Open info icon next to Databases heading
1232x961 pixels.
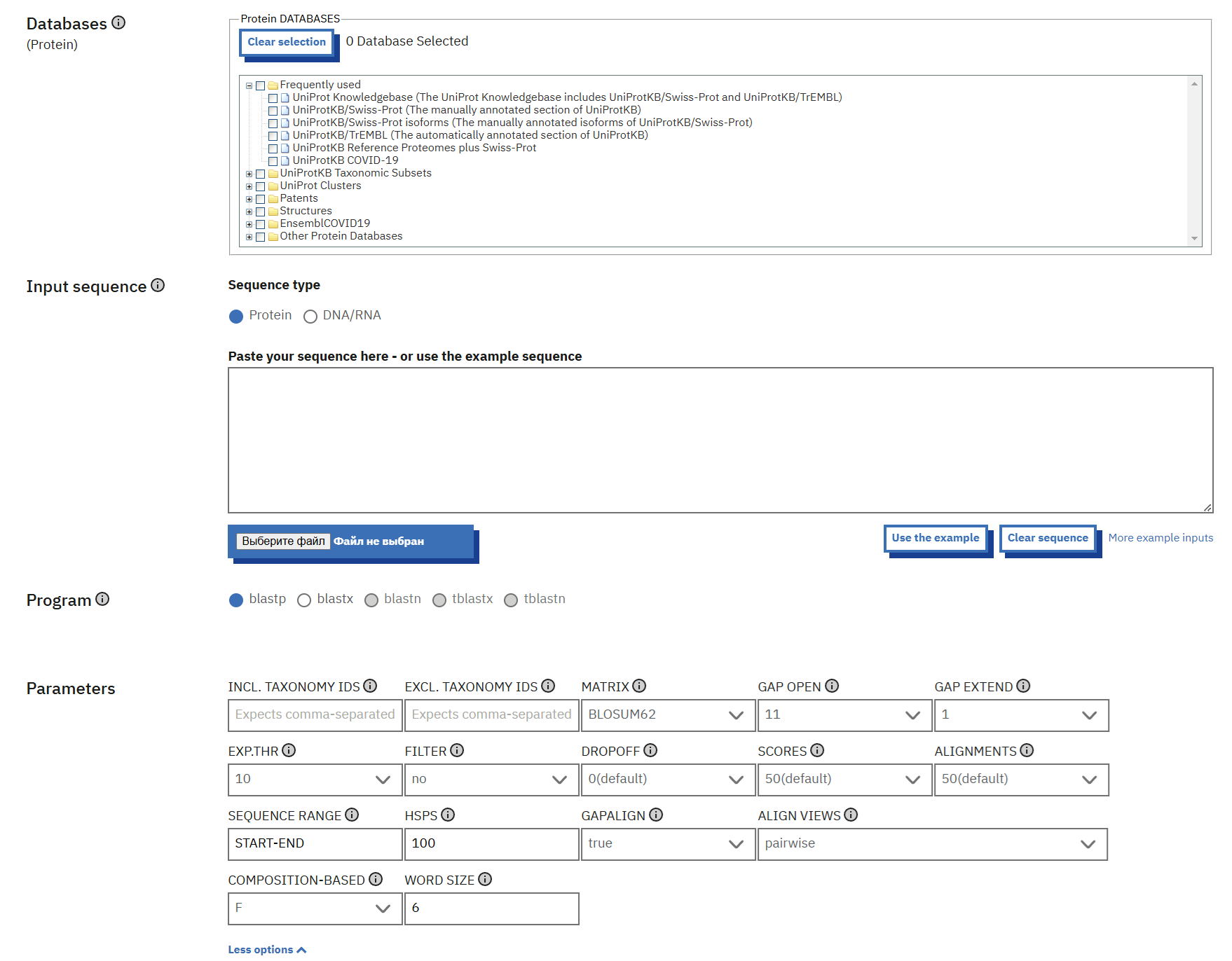point(118,22)
